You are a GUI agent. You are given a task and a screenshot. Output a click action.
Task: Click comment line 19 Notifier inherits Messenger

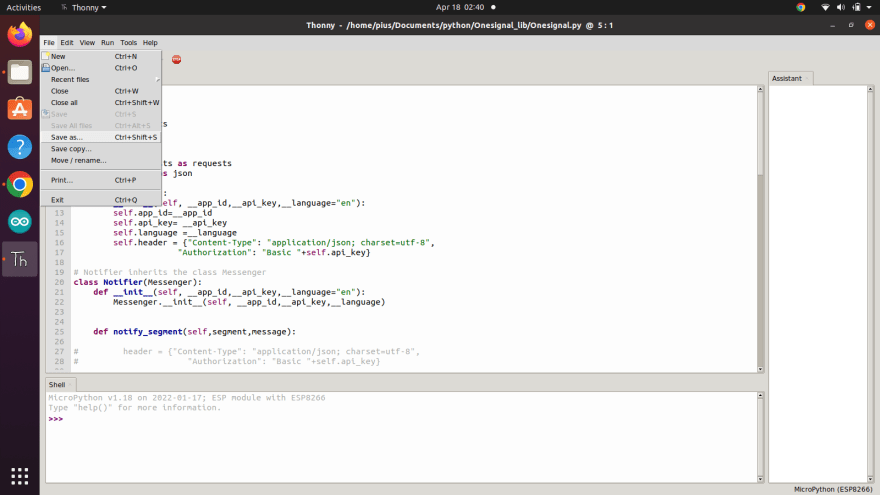click(x=169, y=272)
